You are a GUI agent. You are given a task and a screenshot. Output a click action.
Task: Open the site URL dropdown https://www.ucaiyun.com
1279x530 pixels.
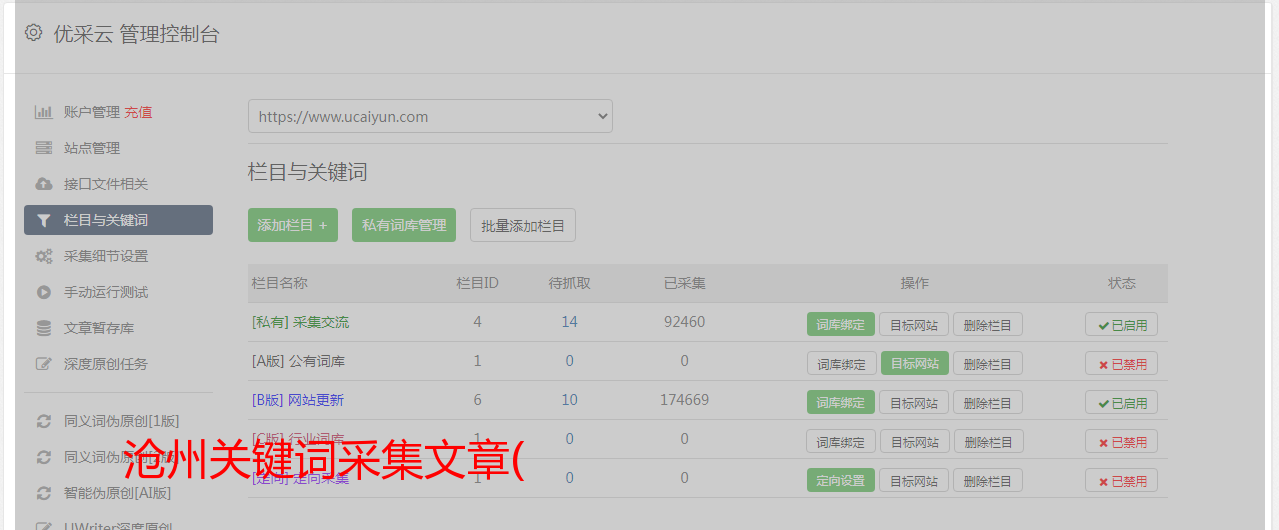[x=430, y=116]
